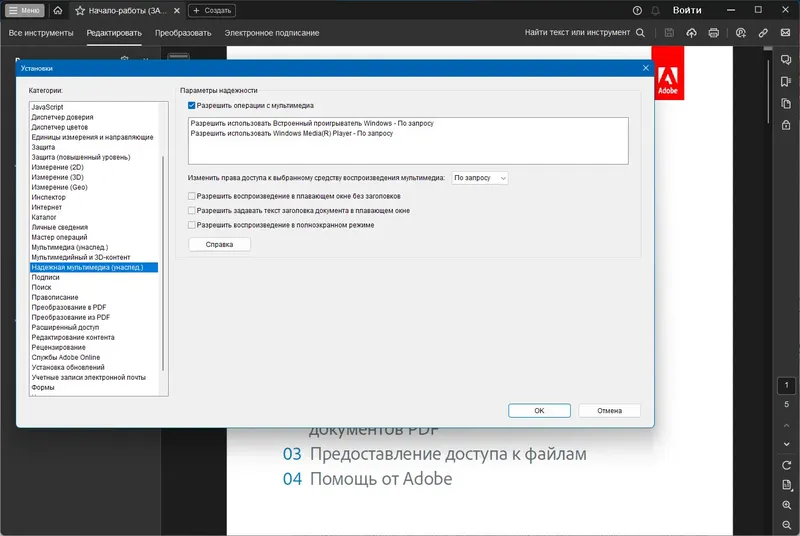Click next page down arrow

pos(786,444)
